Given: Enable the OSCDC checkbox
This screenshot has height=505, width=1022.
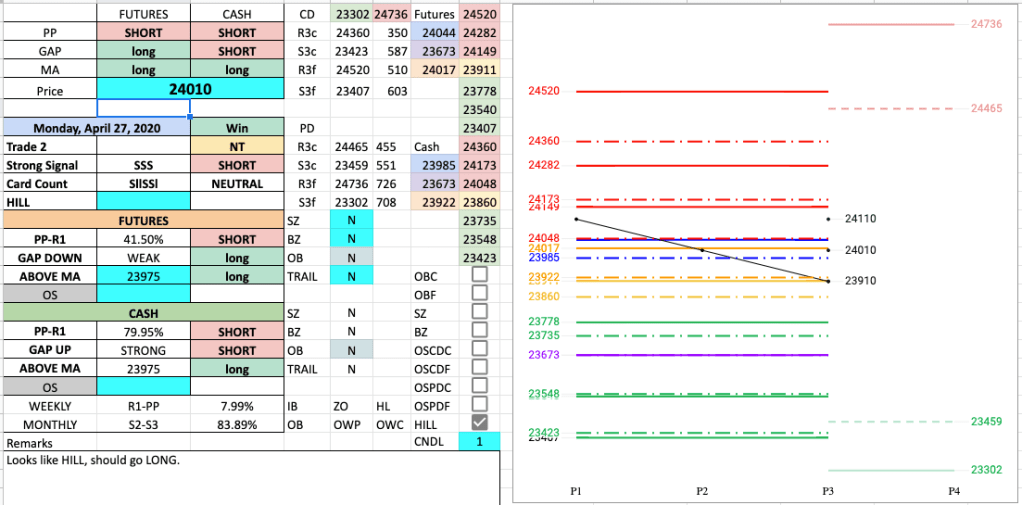Looking at the screenshot, I should 479,349.
